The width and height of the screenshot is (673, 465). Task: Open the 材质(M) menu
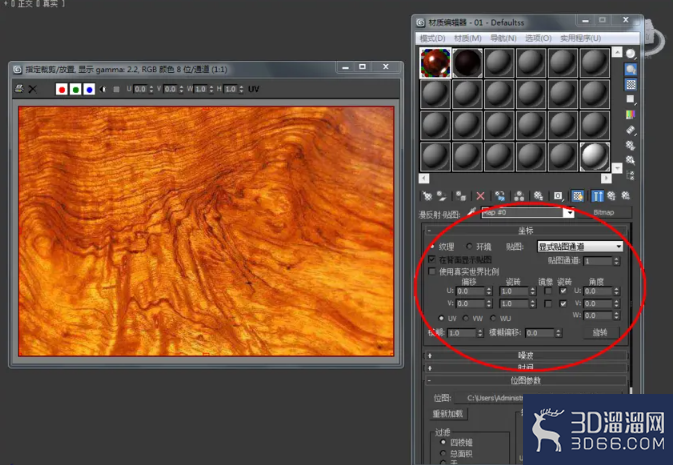pos(468,38)
